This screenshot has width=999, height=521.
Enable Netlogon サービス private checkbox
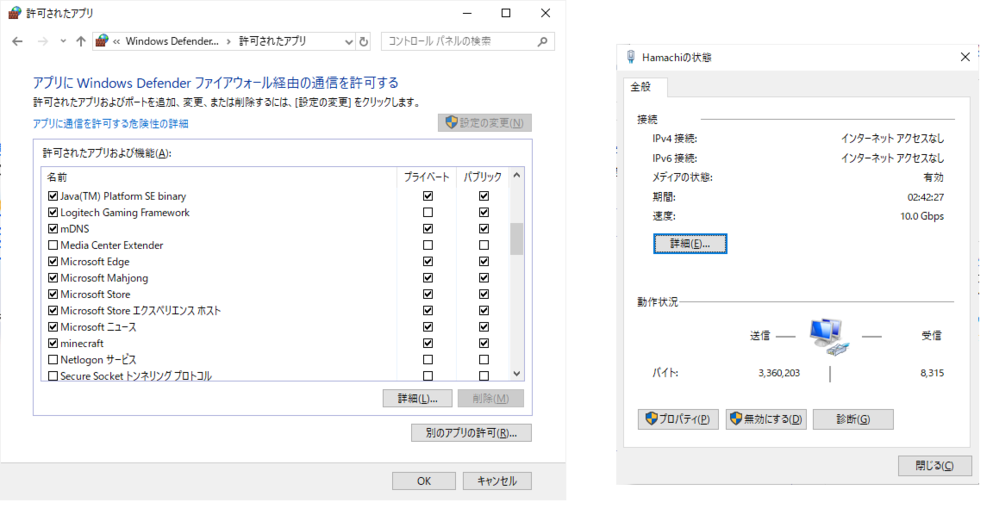click(x=428, y=360)
